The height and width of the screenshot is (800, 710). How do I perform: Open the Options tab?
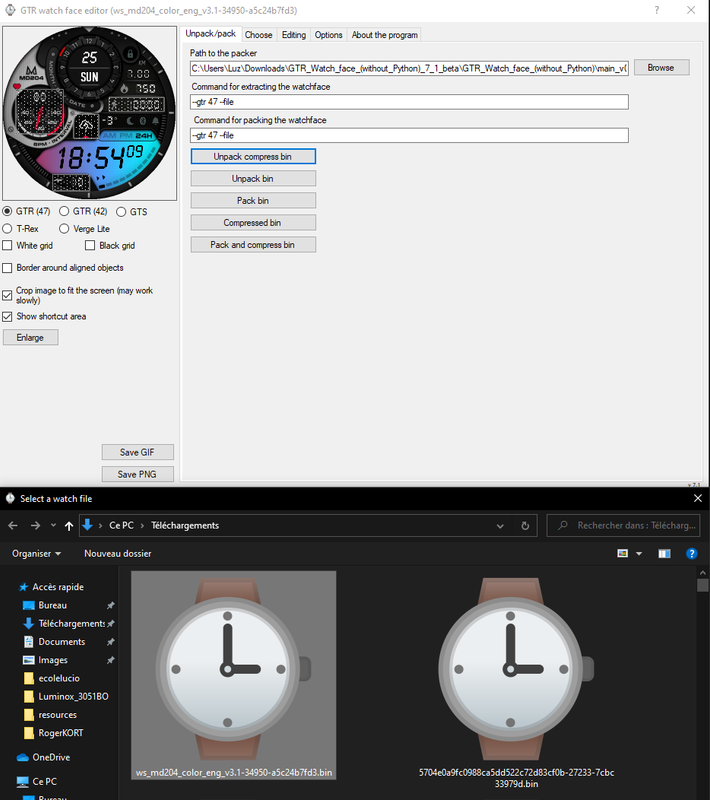[328, 35]
